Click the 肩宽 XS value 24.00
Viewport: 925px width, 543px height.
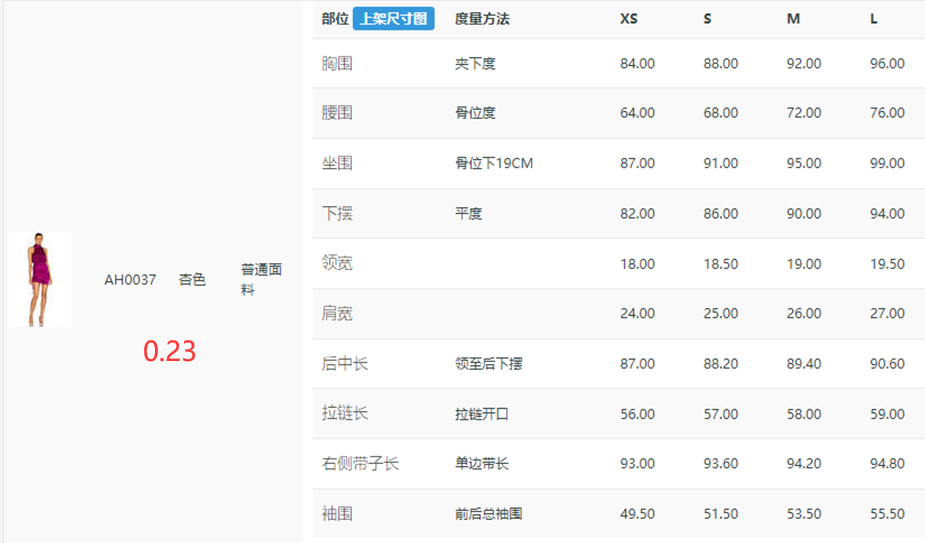tap(637, 313)
